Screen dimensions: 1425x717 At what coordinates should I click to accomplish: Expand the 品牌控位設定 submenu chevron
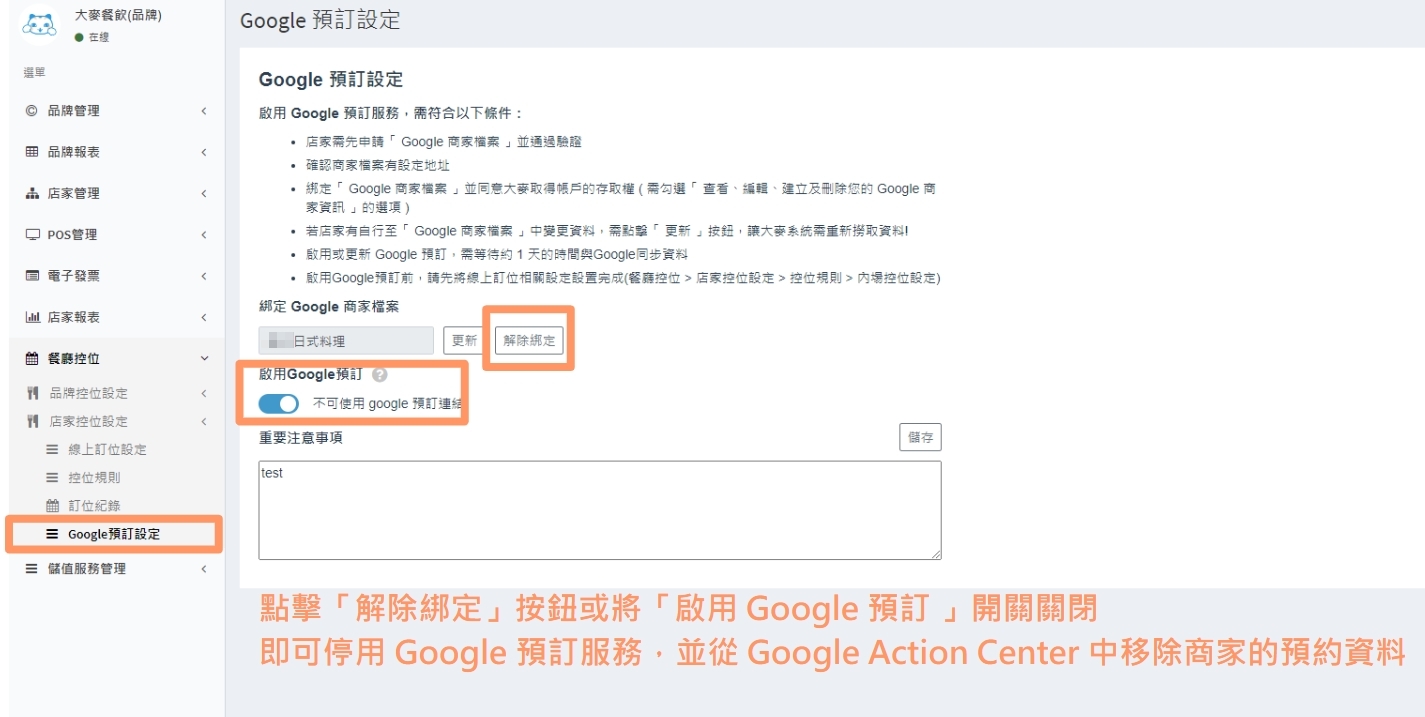(x=203, y=394)
